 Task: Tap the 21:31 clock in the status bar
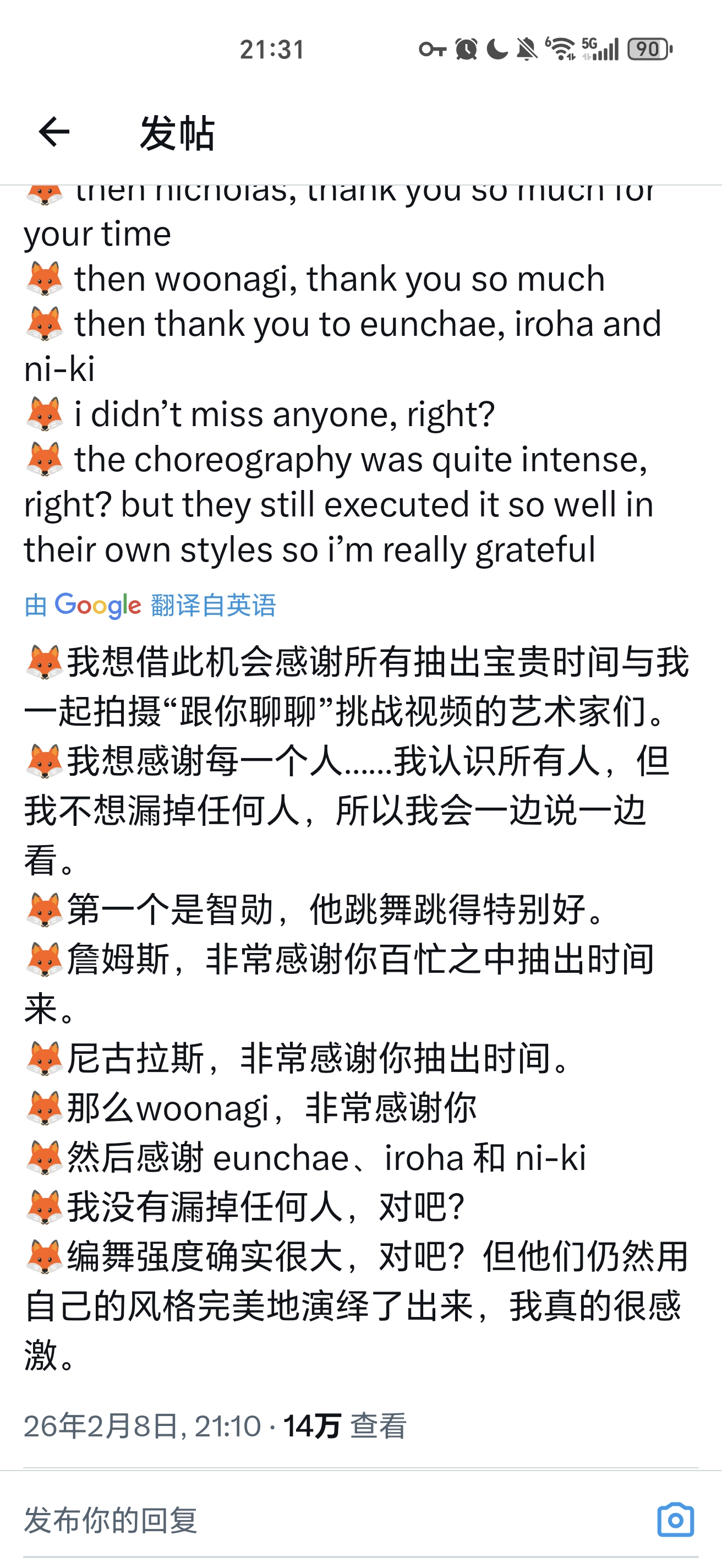(x=272, y=50)
